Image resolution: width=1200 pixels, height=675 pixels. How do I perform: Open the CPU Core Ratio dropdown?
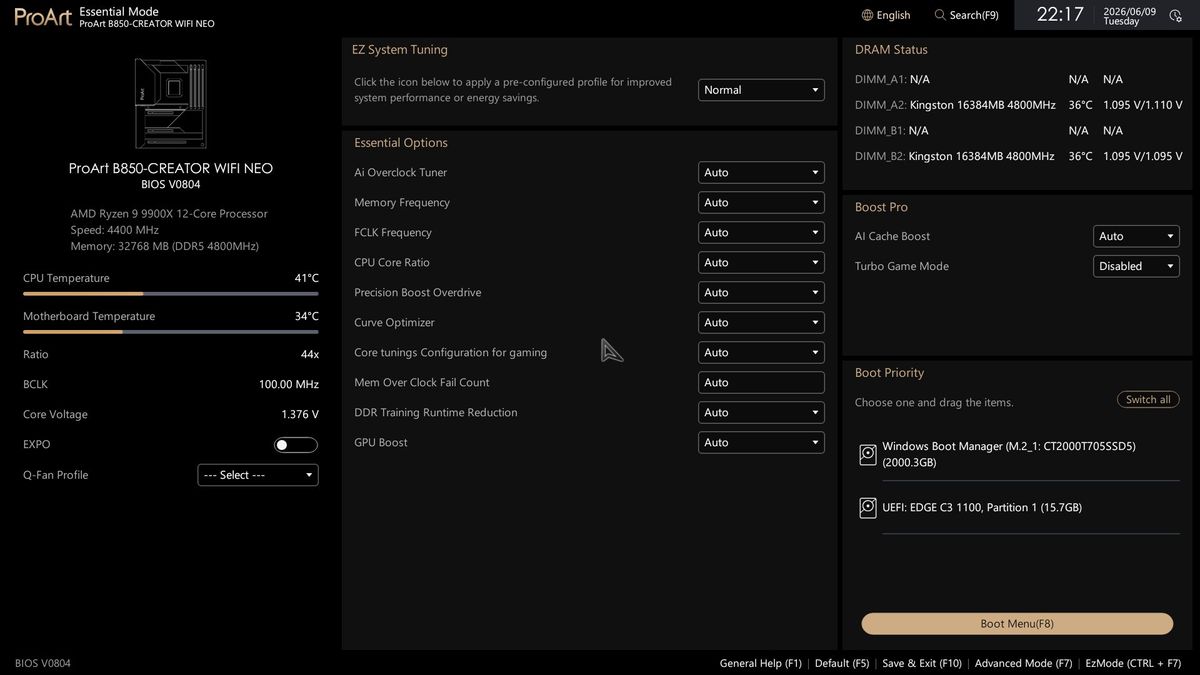[x=761, y=262]
